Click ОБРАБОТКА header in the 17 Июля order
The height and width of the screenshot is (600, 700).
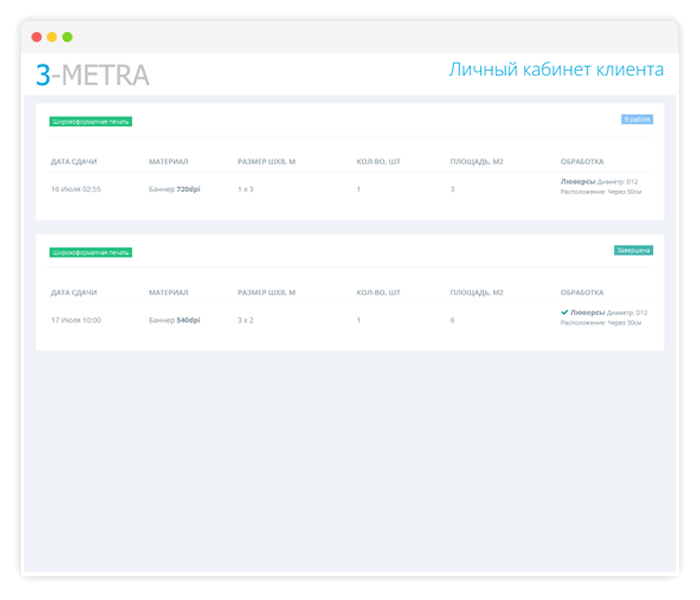pos(582,292)
